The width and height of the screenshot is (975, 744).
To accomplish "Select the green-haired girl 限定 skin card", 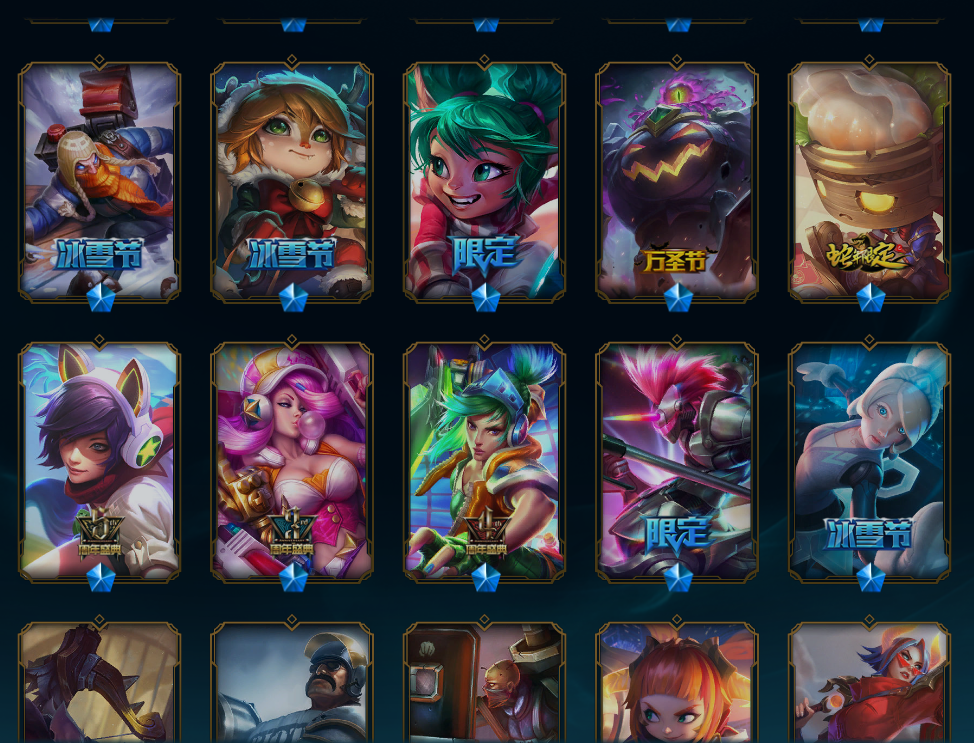I will point(484,181).
